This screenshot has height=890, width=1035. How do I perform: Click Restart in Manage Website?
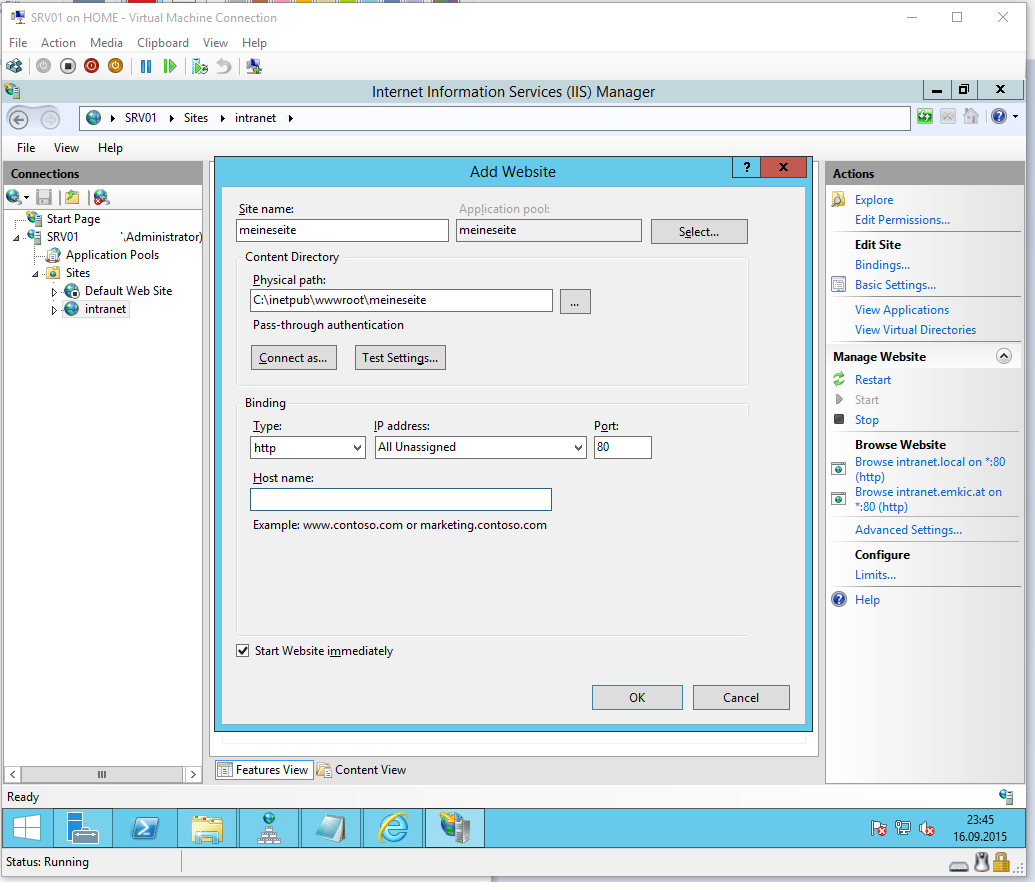(x=873, y=380)
